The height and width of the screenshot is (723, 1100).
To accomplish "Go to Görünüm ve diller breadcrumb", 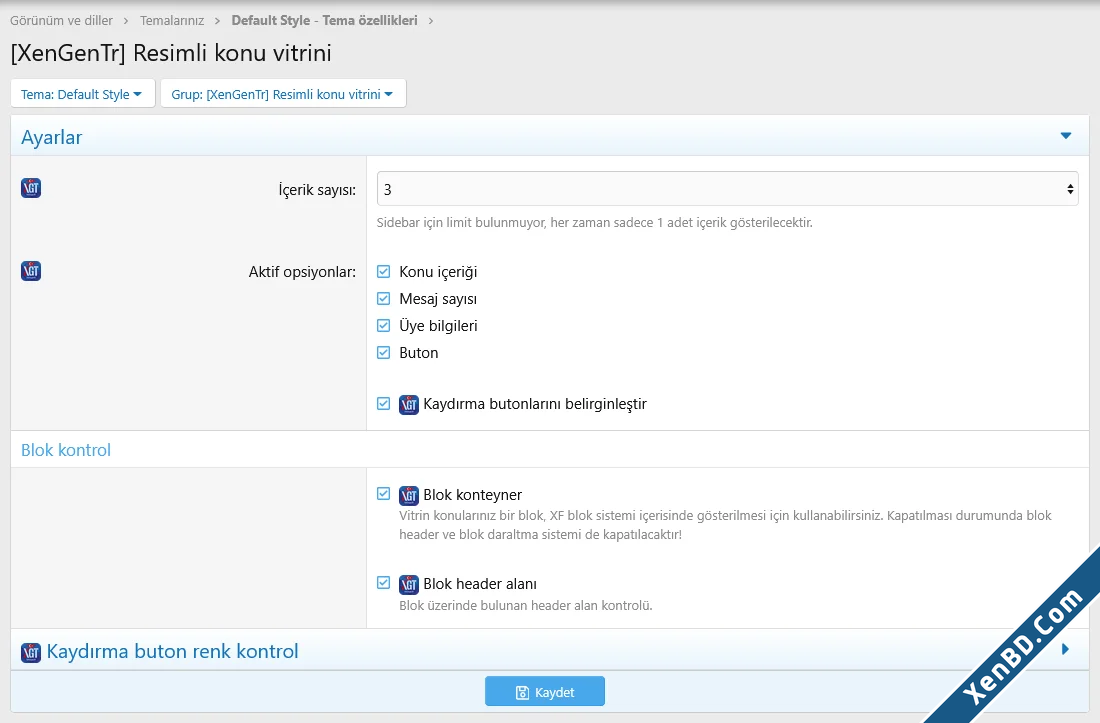I will click(x=61, y=20).
